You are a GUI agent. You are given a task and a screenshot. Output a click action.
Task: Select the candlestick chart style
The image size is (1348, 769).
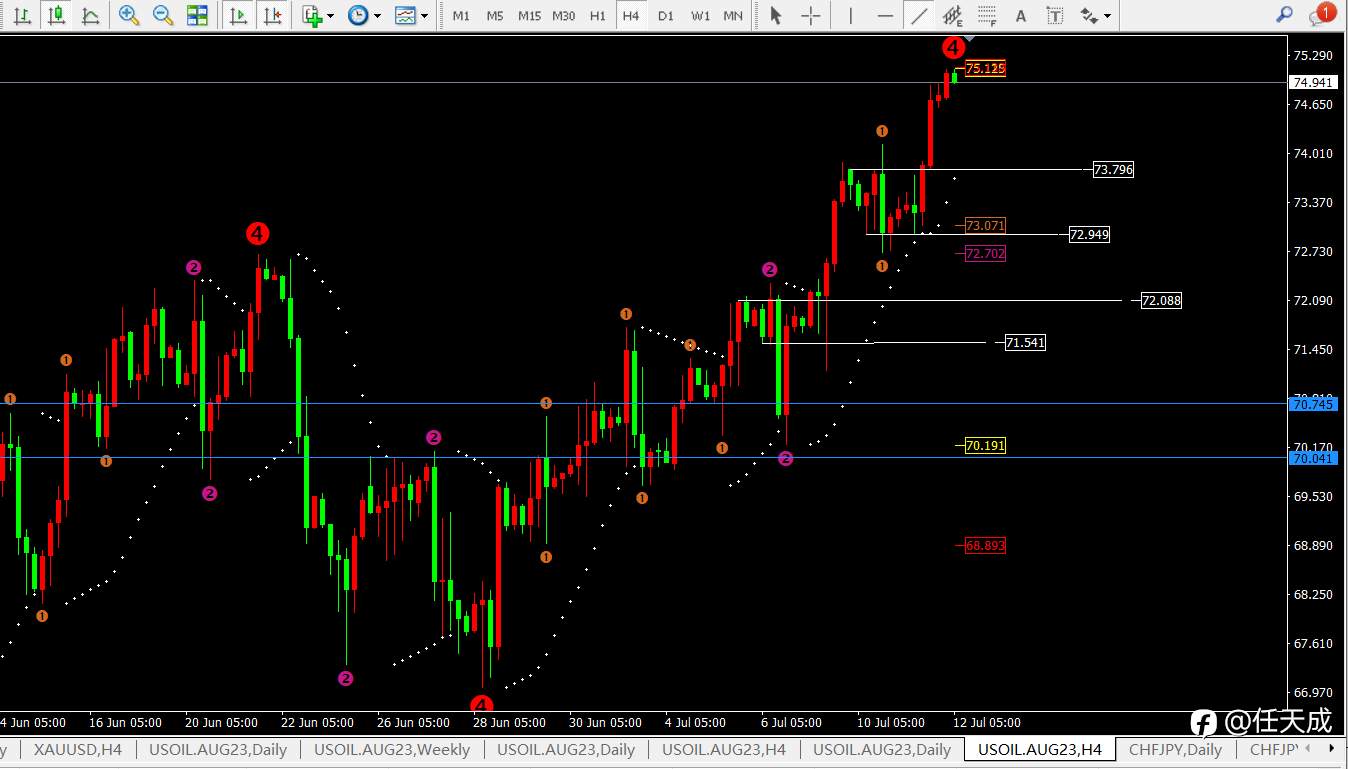57,15
